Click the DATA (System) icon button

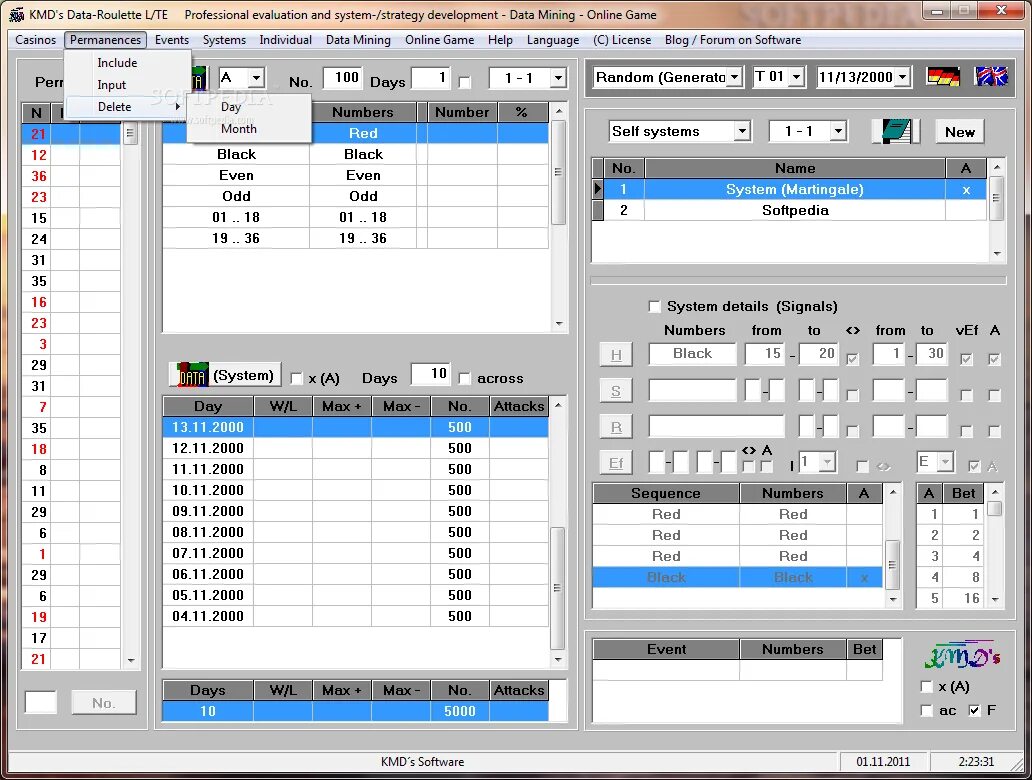(x=225, y=375)
